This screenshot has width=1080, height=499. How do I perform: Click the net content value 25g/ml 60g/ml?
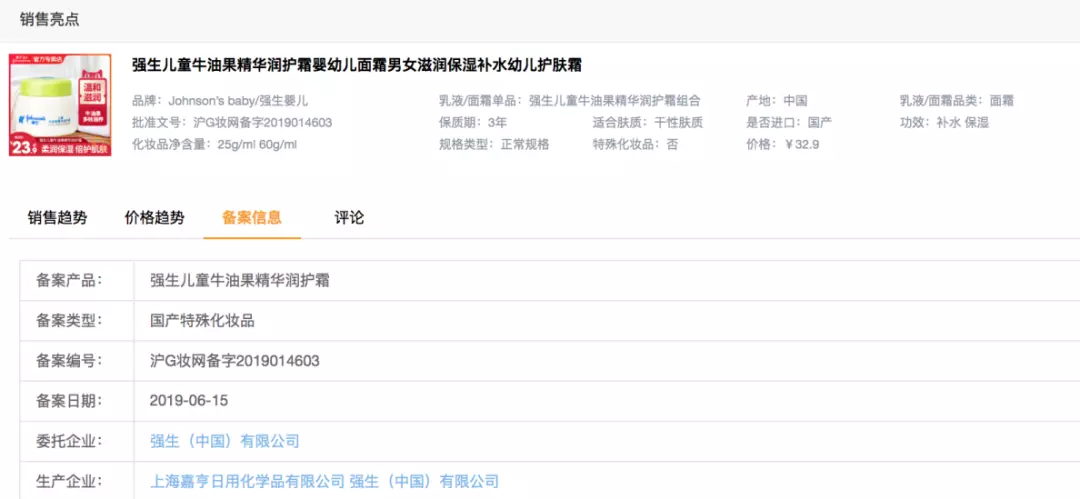257,145
